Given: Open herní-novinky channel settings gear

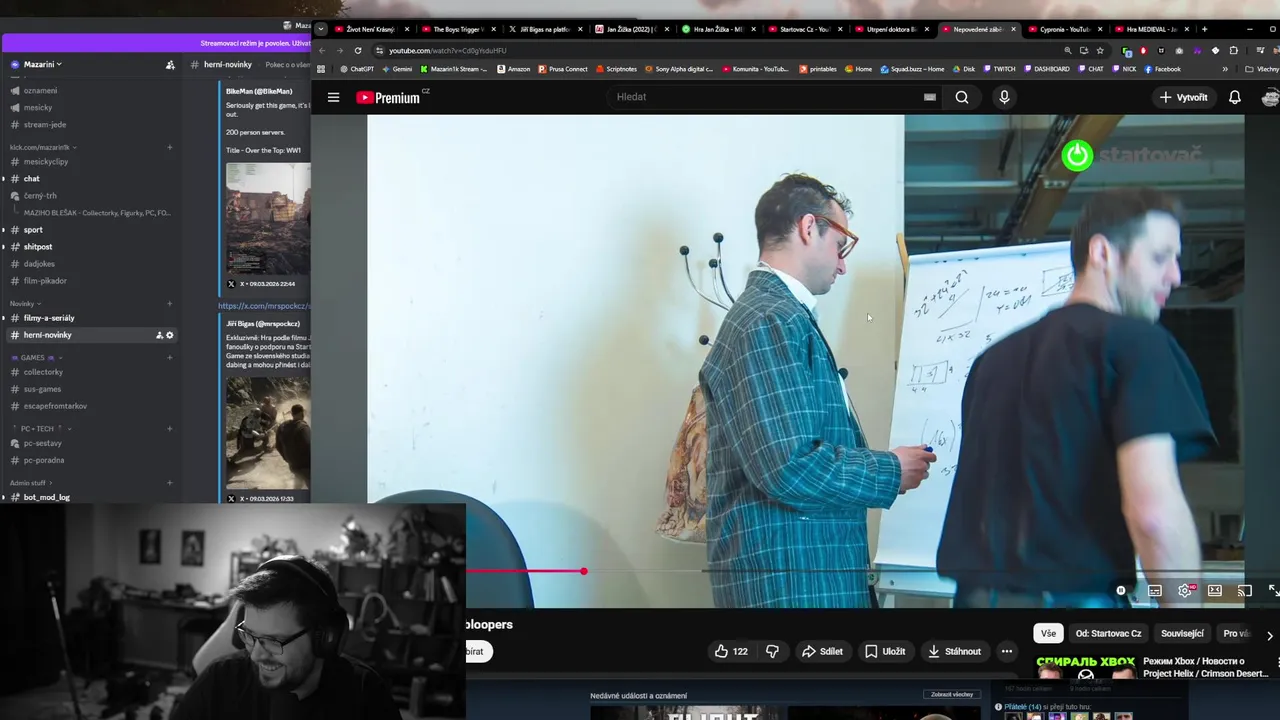Looking at the screenshot, I should coord(169,335).
